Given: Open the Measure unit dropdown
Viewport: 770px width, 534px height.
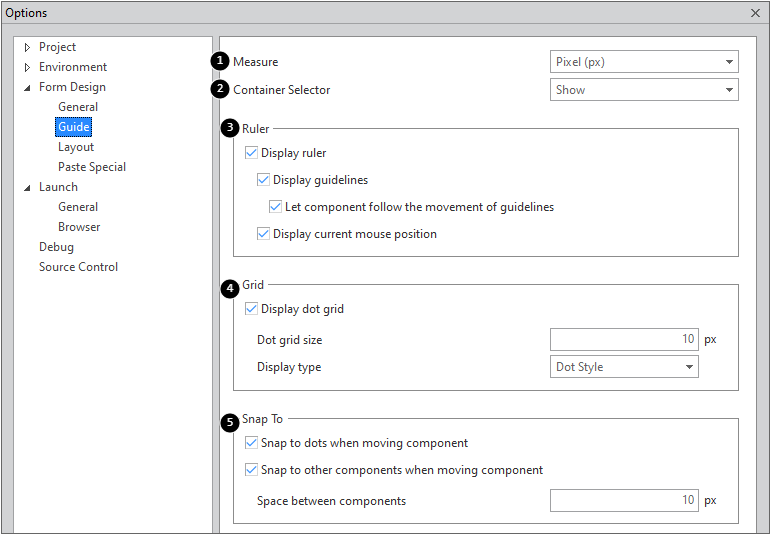Looking at the screenshot, I should click(x=644, y=62).
